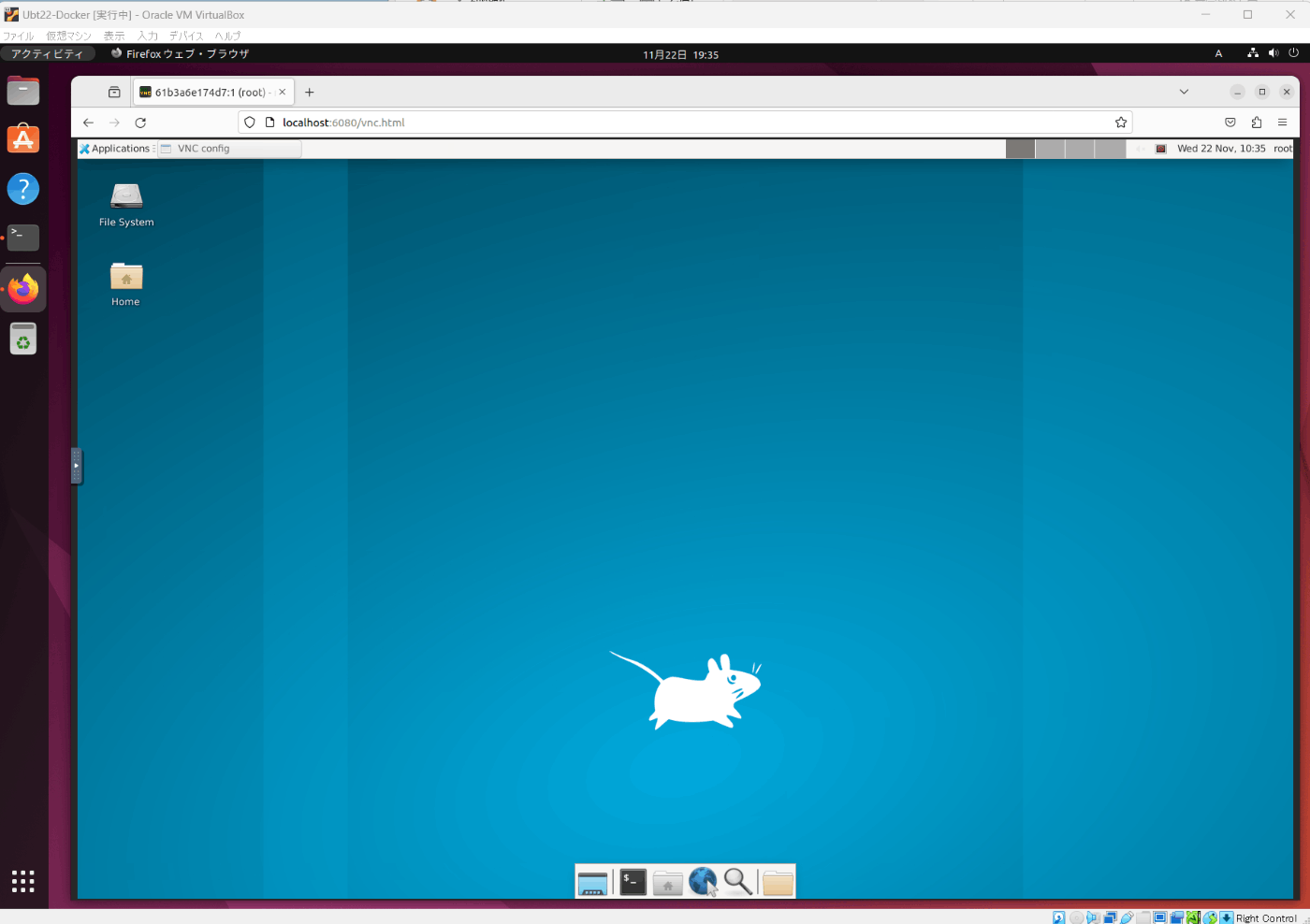Open the Firefox extensions puzzle icon

pyautogui.click(x=1257, y=123)
